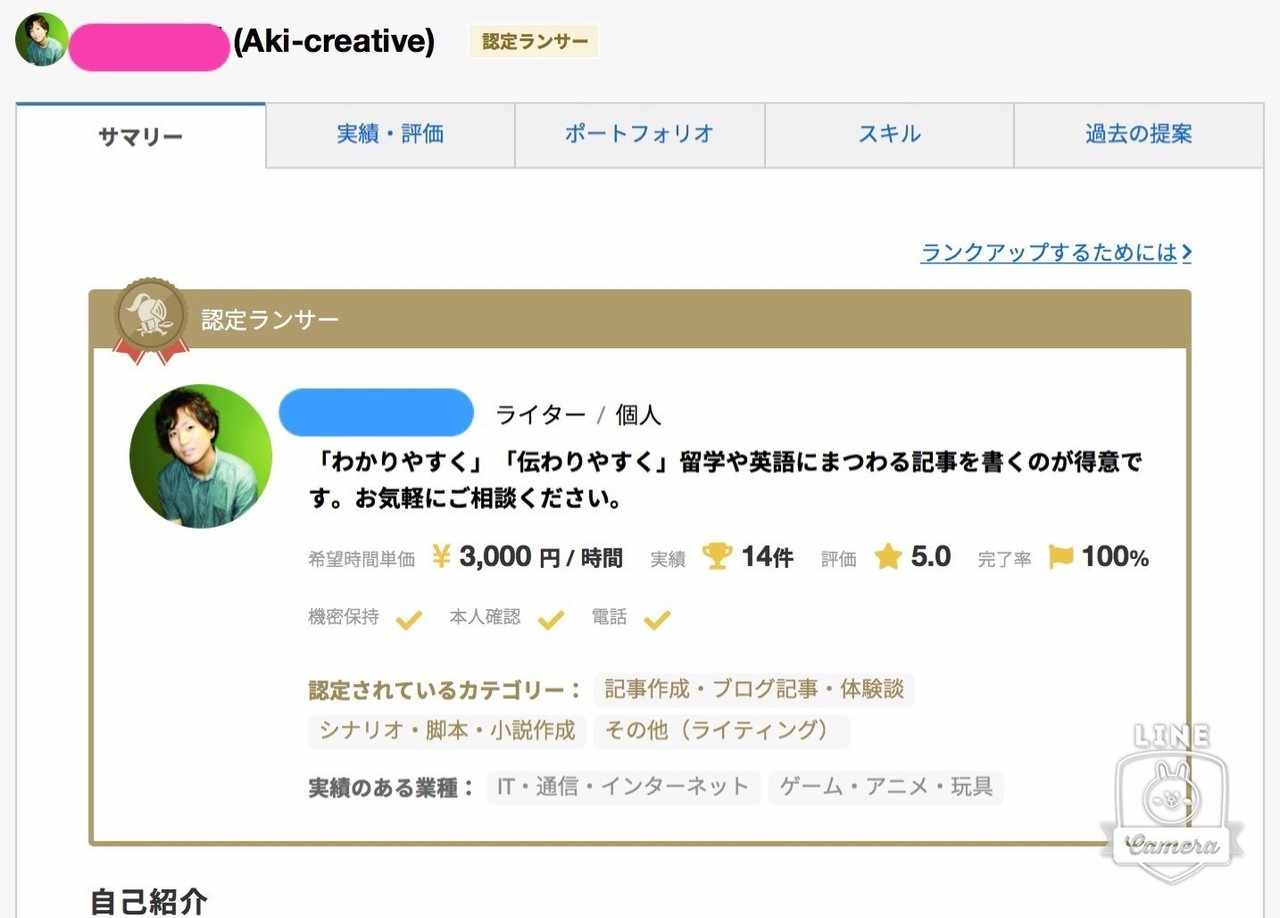This screenshot has height=918, width=1280.
Task: Click the small avatar in the header
Action: click(42, 40)
